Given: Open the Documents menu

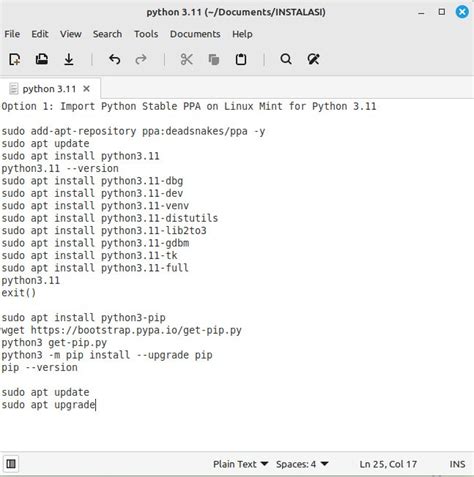Looking at the screenshot, I should coord(195,34).
